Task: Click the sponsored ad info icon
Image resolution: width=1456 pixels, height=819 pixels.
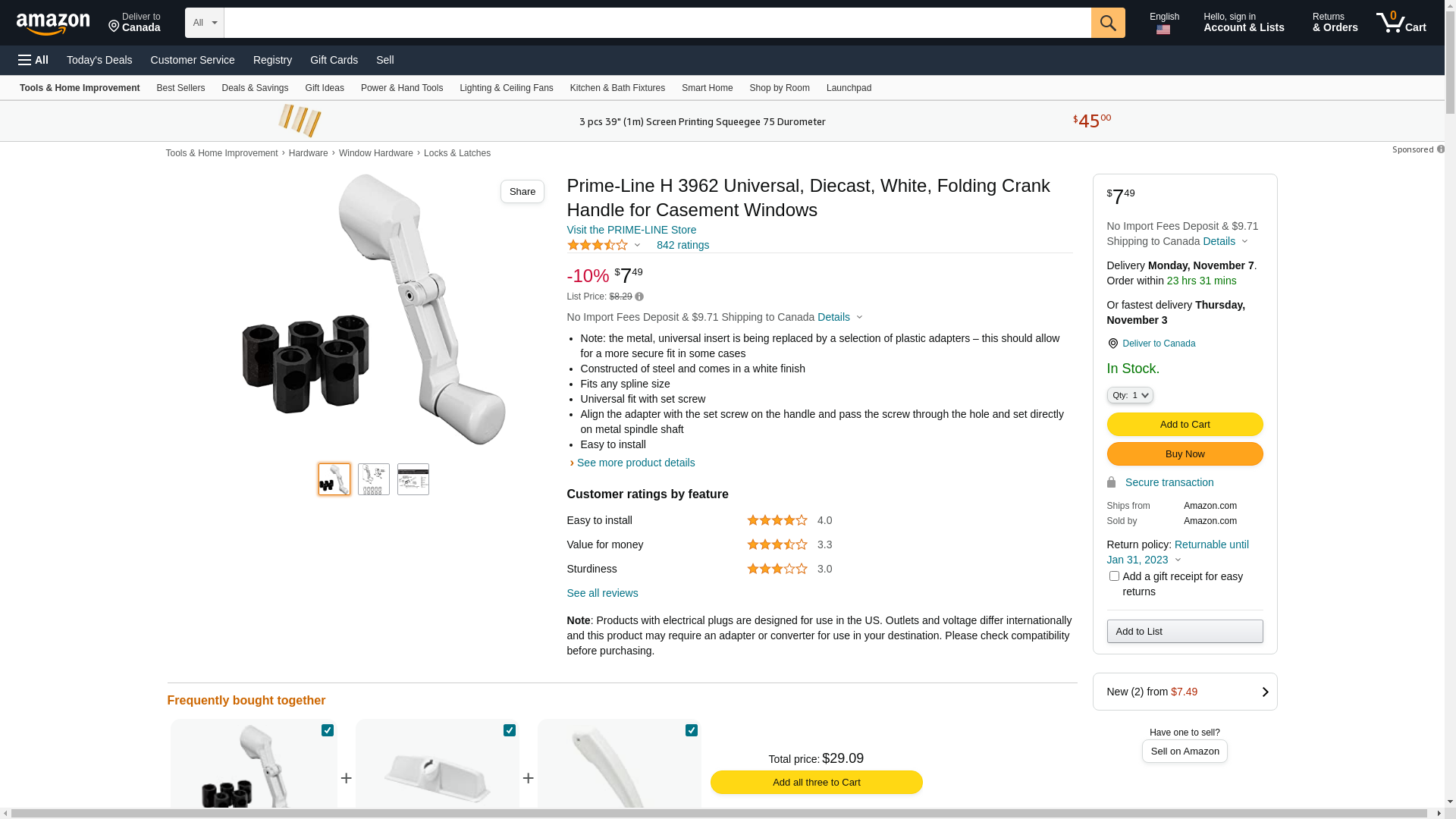Action: click(x=1441, y=149)
